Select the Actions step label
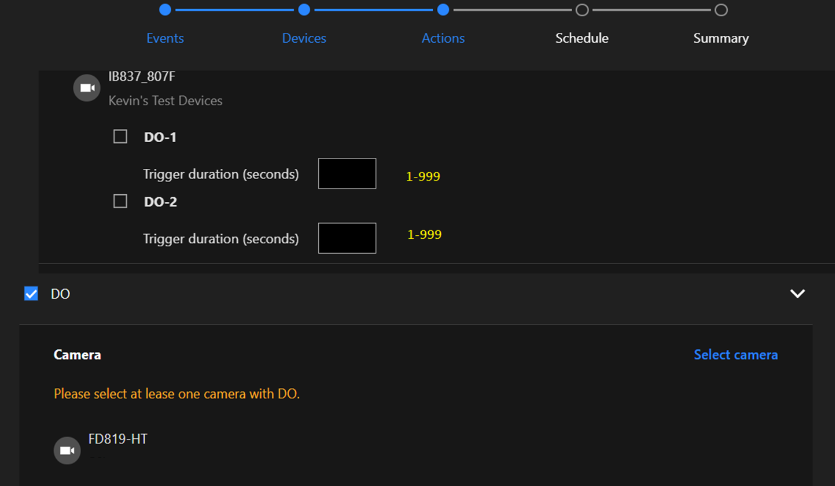 (x=442, y=38)
